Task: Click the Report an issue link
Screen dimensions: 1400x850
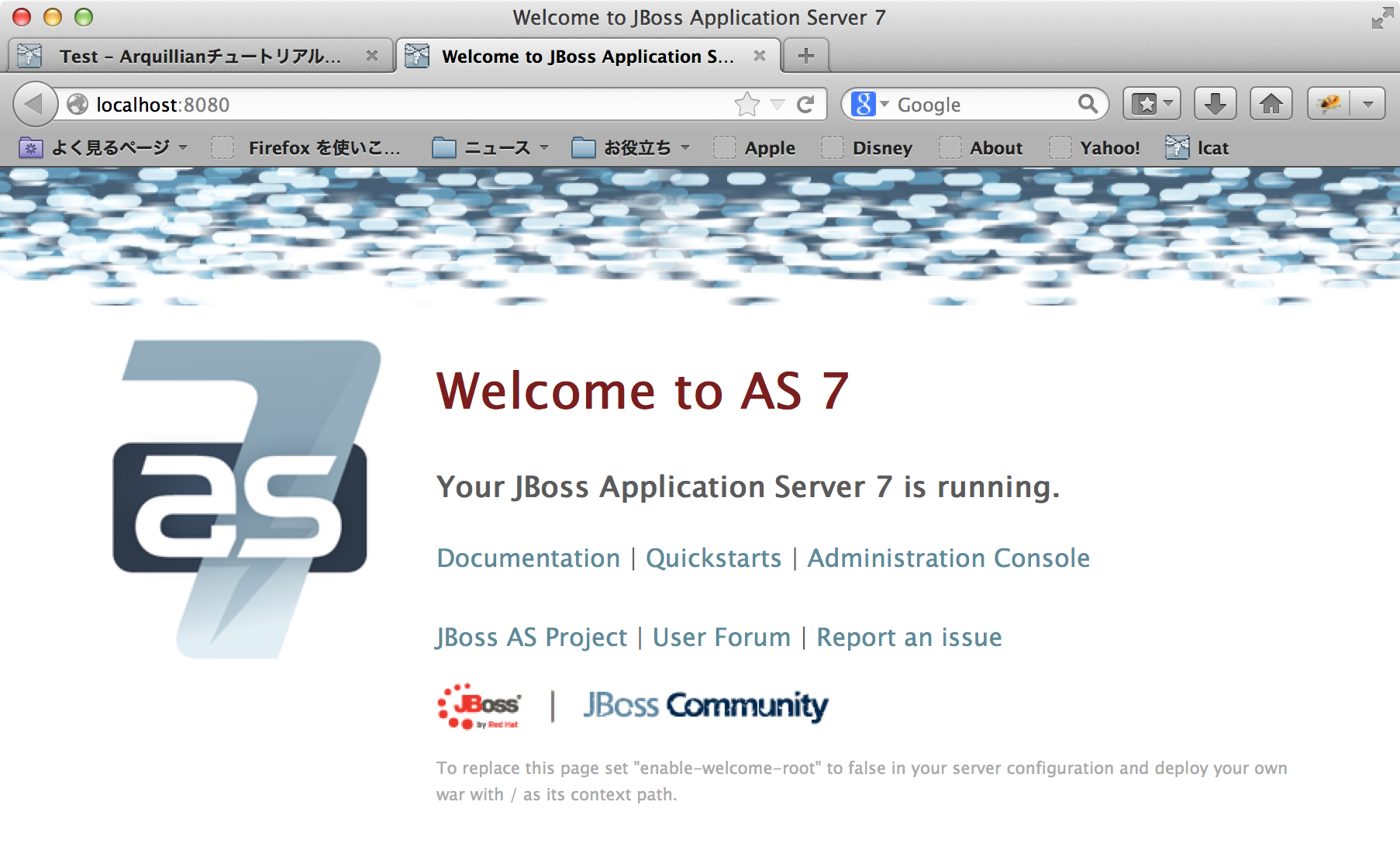Action: [x=909, y=637]
